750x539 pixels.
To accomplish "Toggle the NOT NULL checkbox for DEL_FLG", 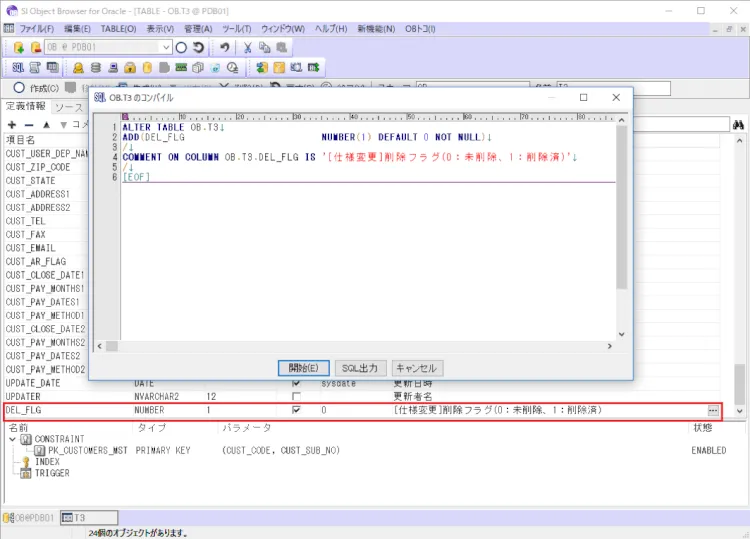I will pyautogui.click(x=296, y=410).
